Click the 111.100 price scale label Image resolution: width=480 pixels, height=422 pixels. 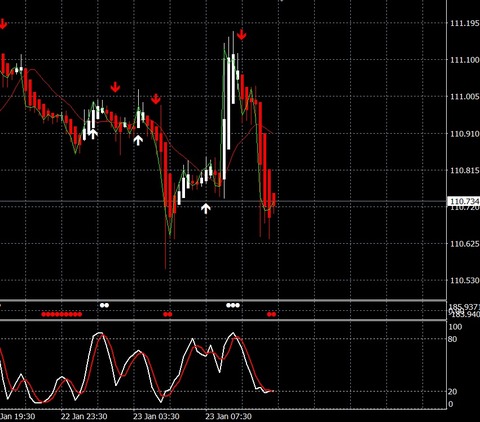[465, 60]
